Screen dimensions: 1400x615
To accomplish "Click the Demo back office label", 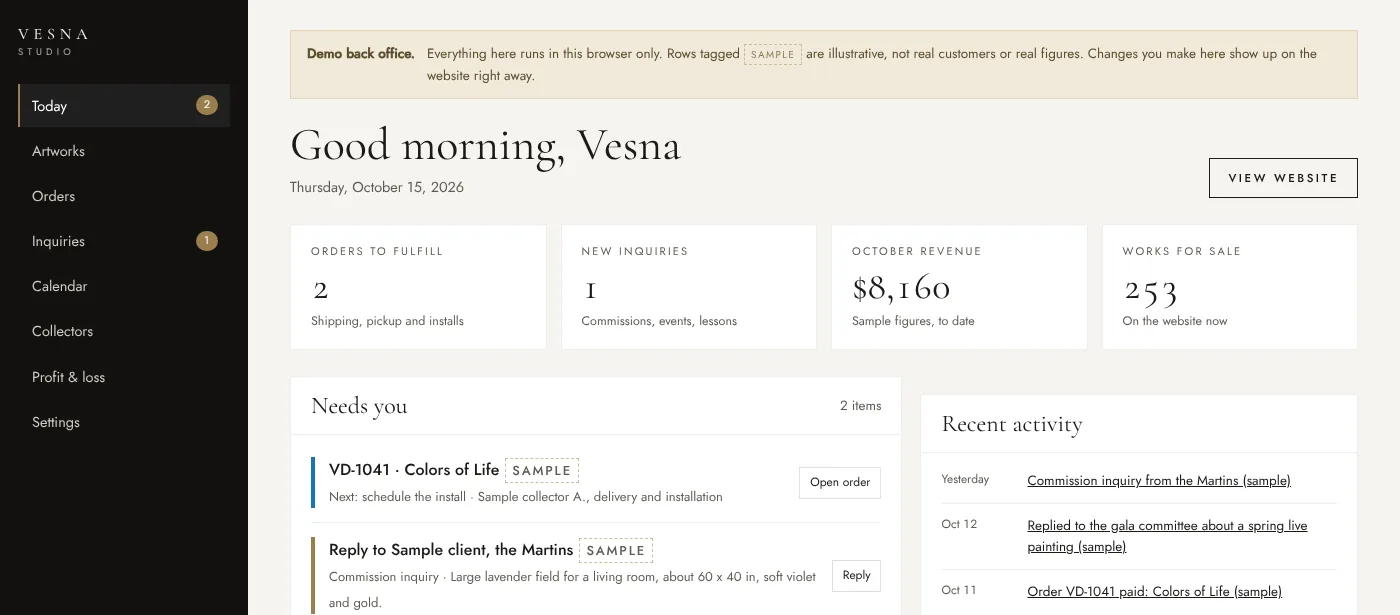I will coord(360,54).
